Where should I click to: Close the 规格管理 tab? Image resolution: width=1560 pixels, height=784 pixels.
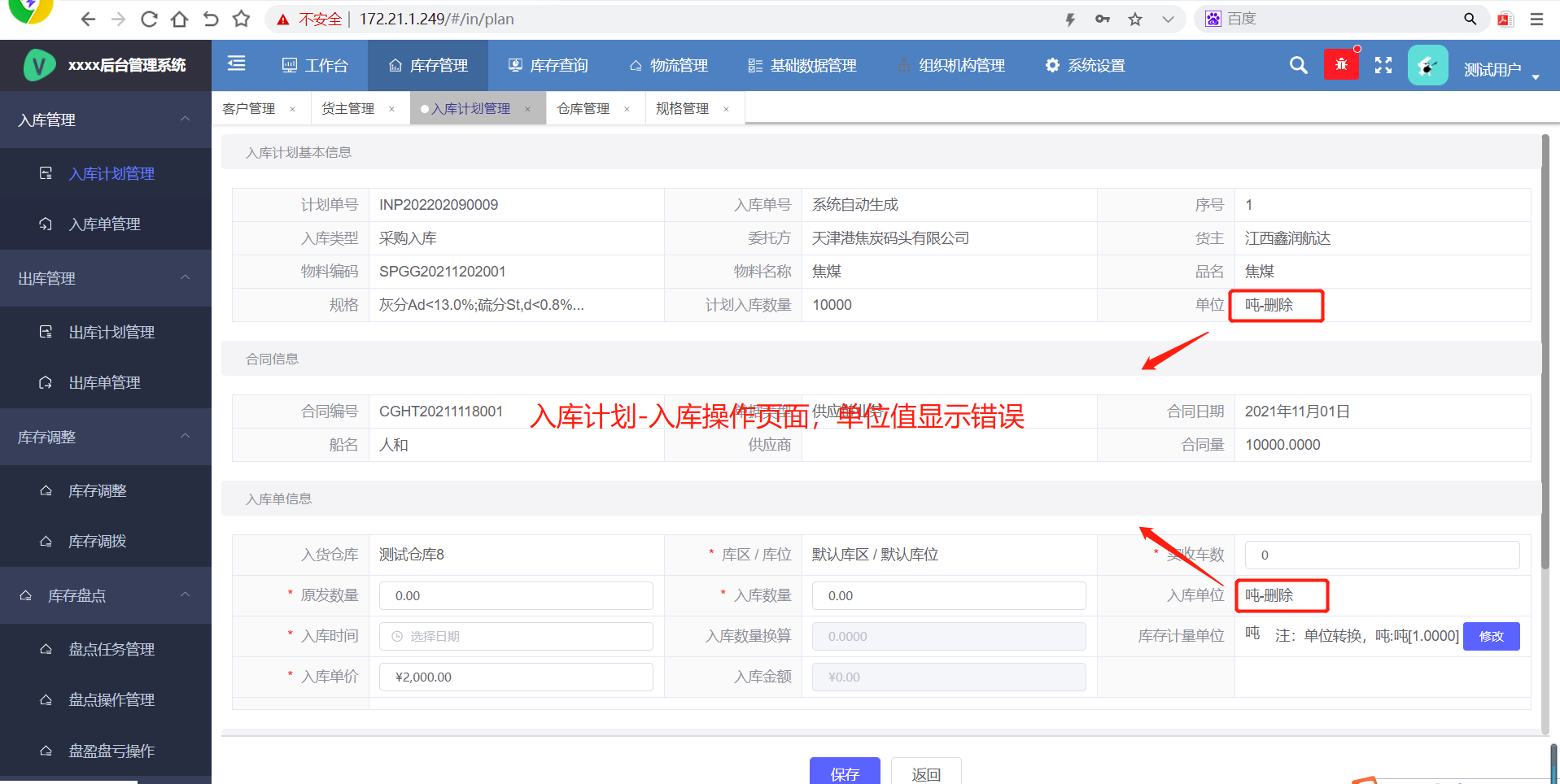tap(726, 109)
